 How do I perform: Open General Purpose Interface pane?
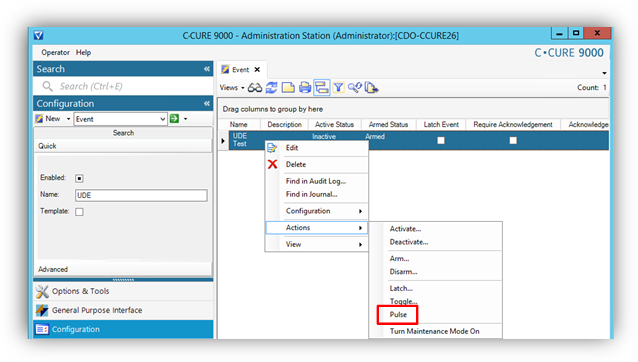click(x=123, y=310)
